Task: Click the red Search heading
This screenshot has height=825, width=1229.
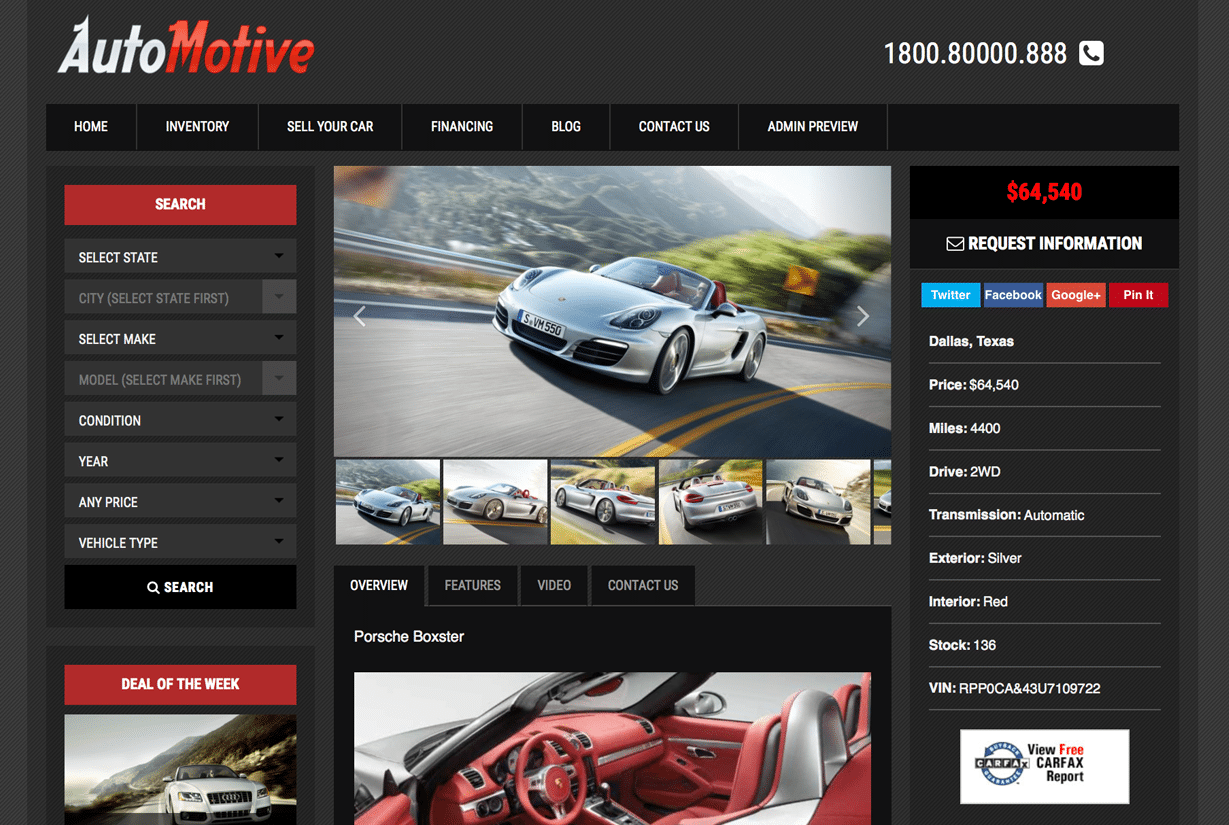Action: click(180, 204)
